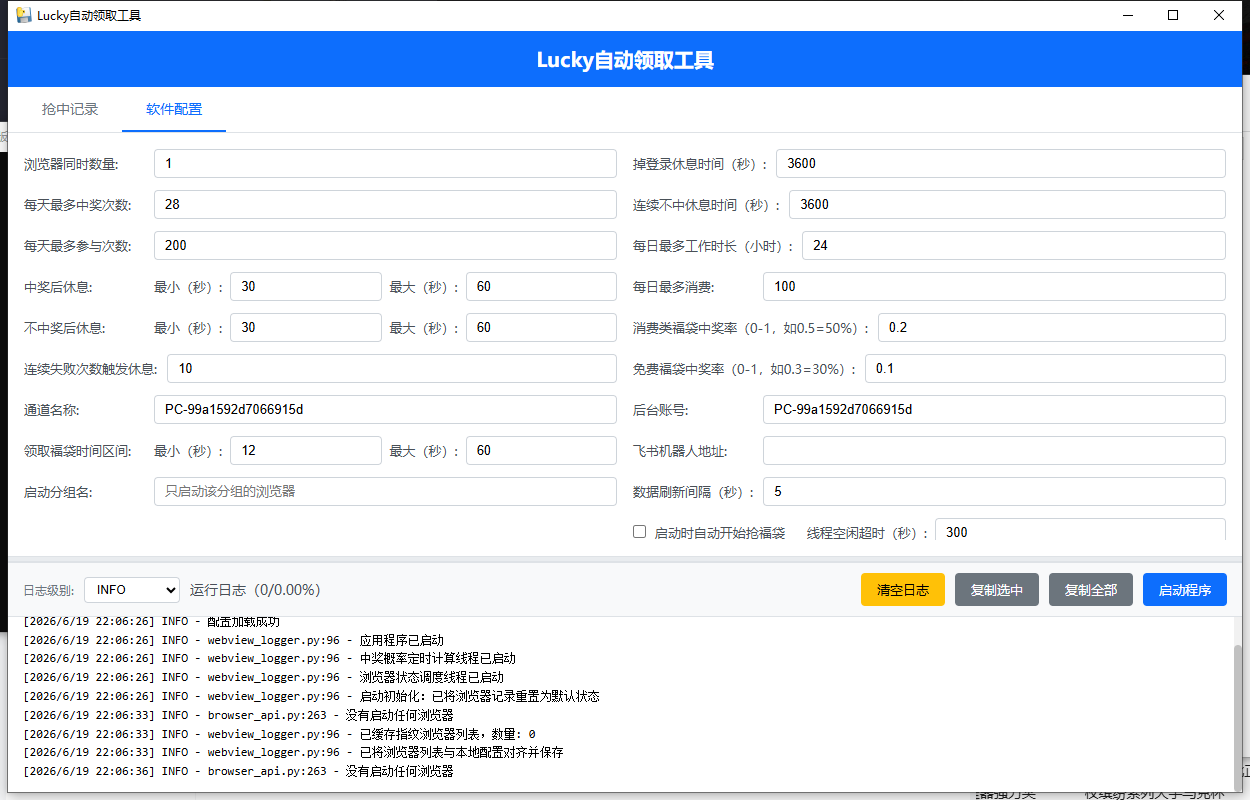Minimize the Lucky自动领取工具 window
This screenshot has height=800, width=1250.
tap(1127, 15)
